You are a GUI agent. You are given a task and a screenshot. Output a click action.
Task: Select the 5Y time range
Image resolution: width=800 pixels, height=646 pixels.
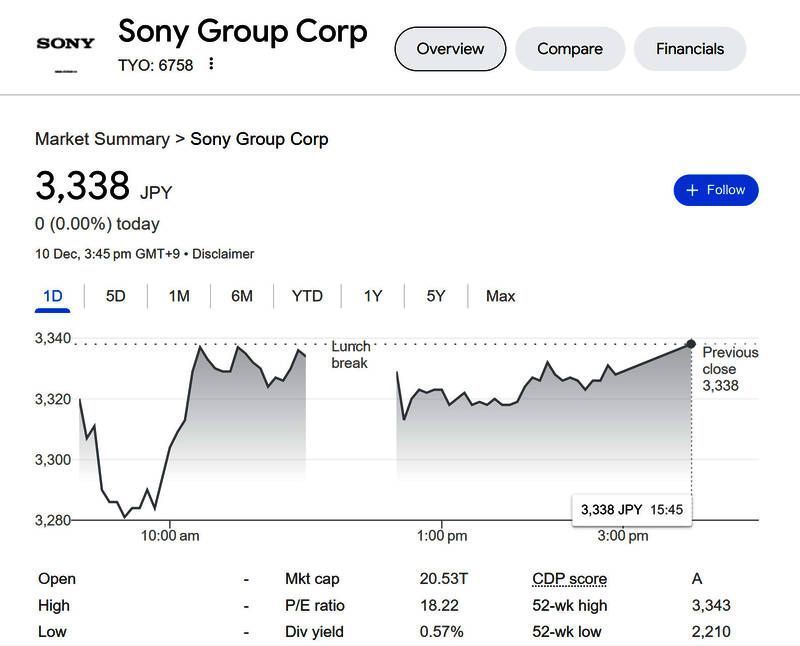click(x=436, y=296)
